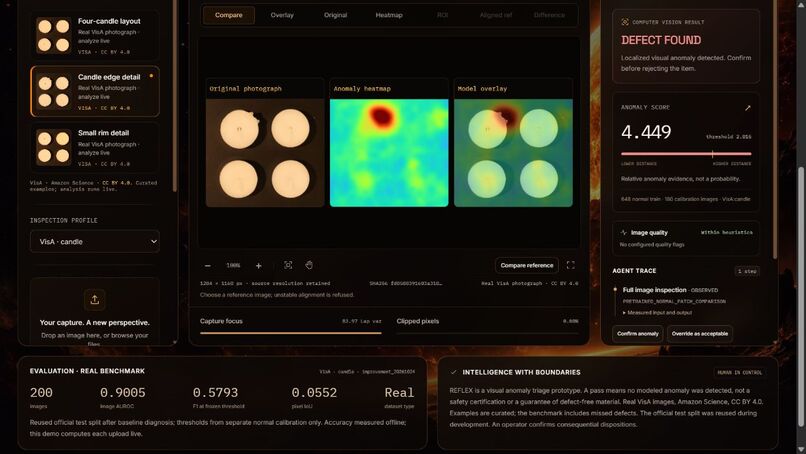Zoom in with the plus icon

pos(259,266)
